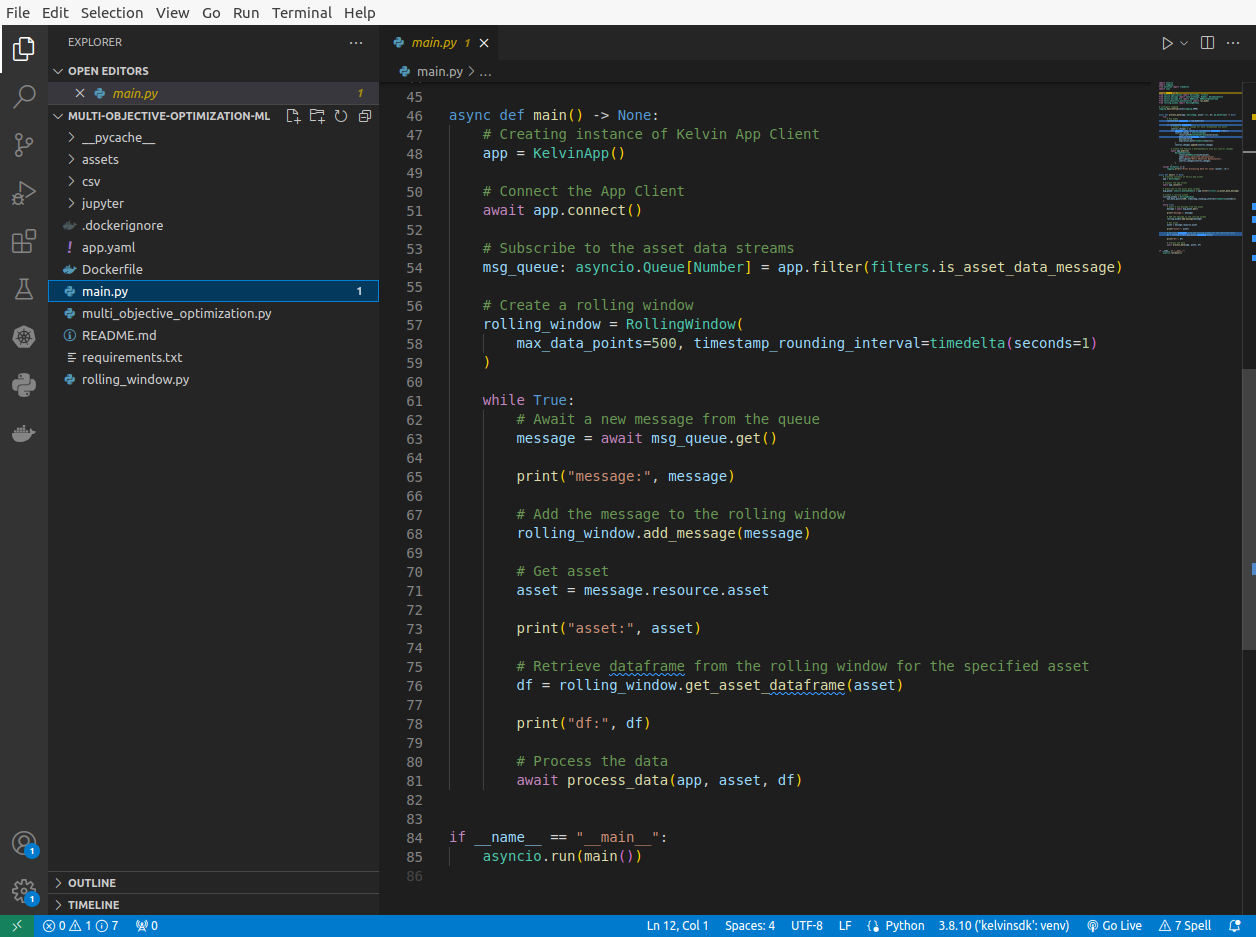This screenshot has width=1256, height=937.
Task: Open multi_objective_optimization.py file
Action: coord(176,313)
